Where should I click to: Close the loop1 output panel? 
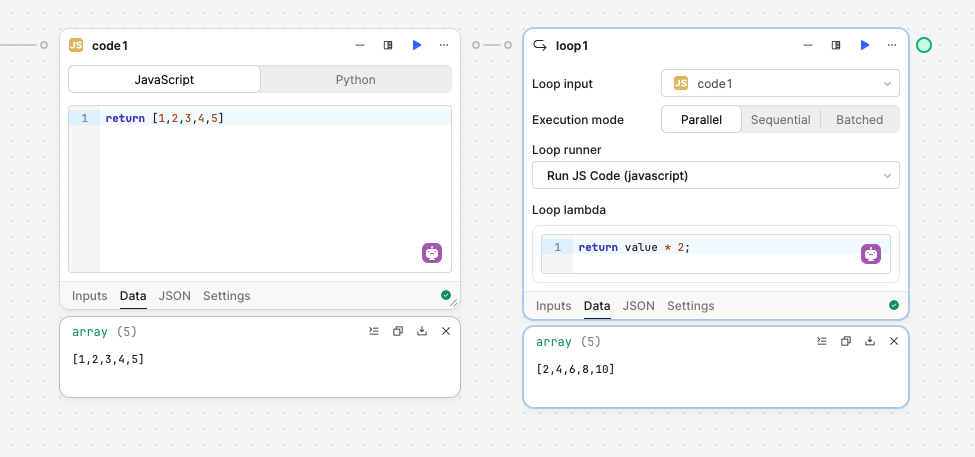coord(894,341)
